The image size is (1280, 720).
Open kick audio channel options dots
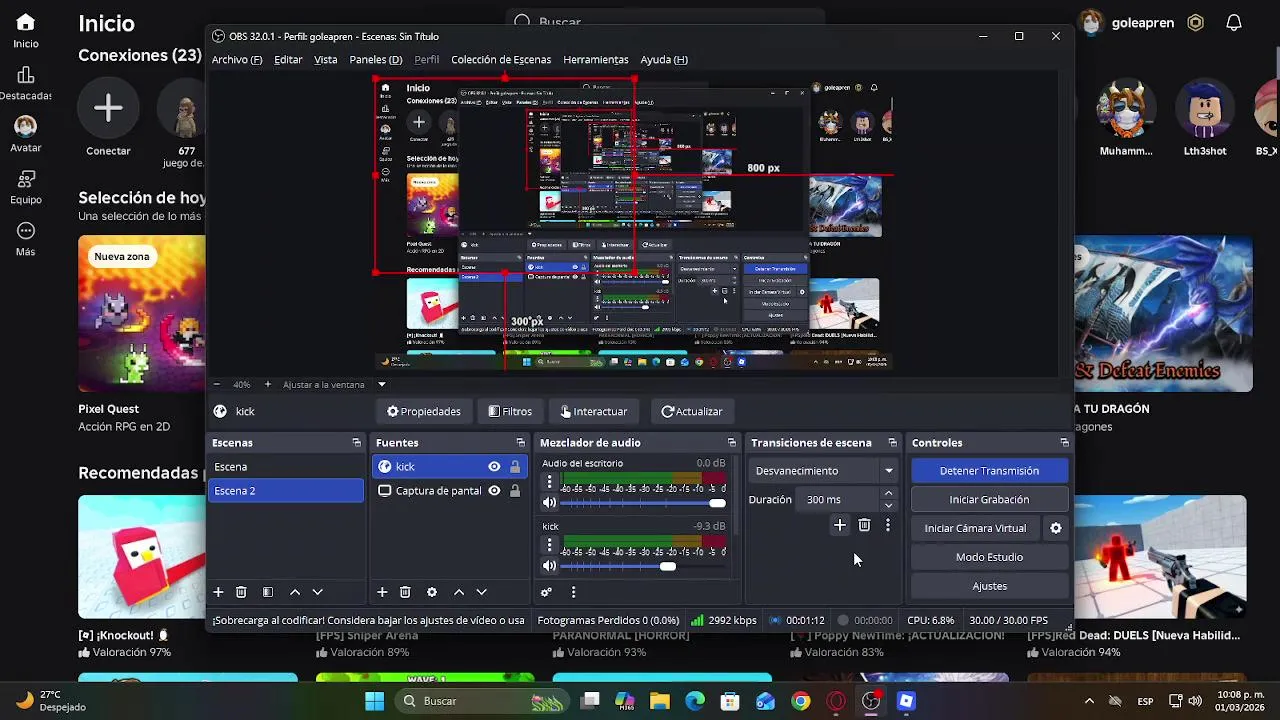pyautogui.click(x=549, y=545)
